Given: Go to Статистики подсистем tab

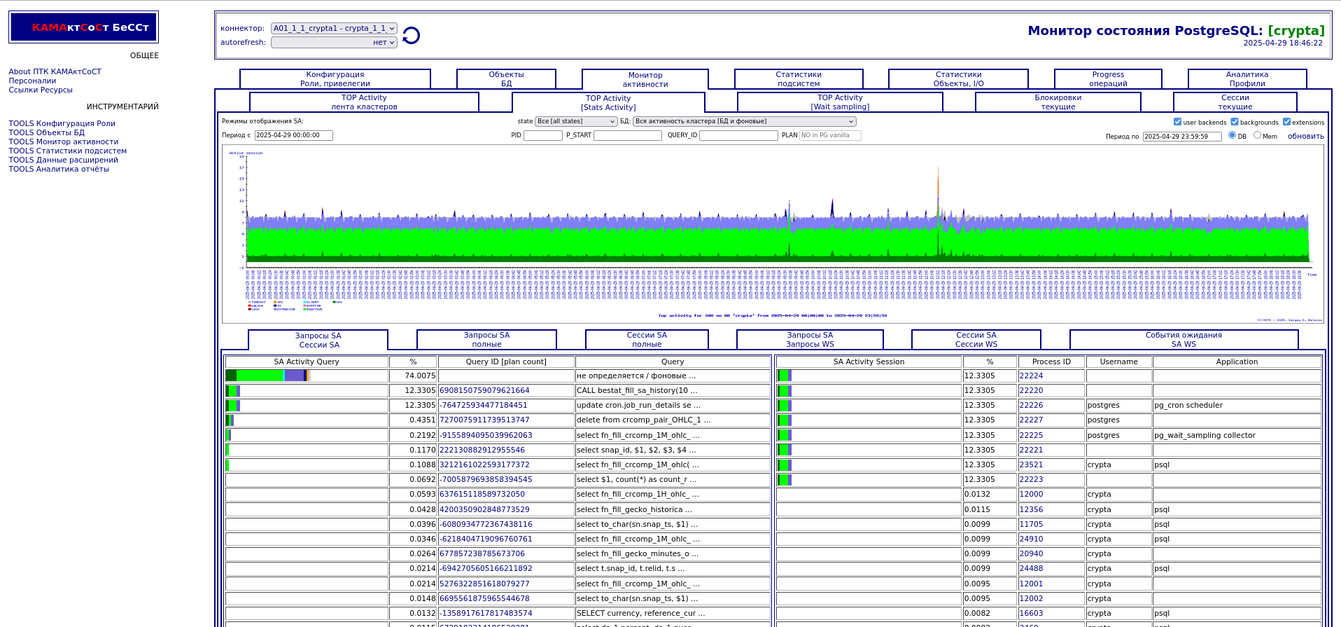Looking at the screenshot, I should [798, 79].
